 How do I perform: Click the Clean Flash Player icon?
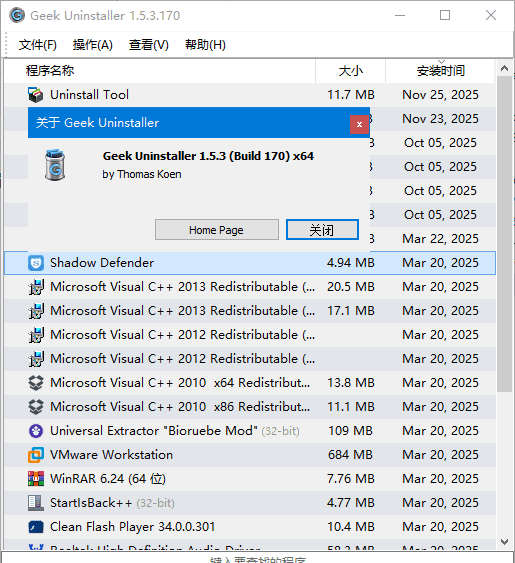click(36, 527)
